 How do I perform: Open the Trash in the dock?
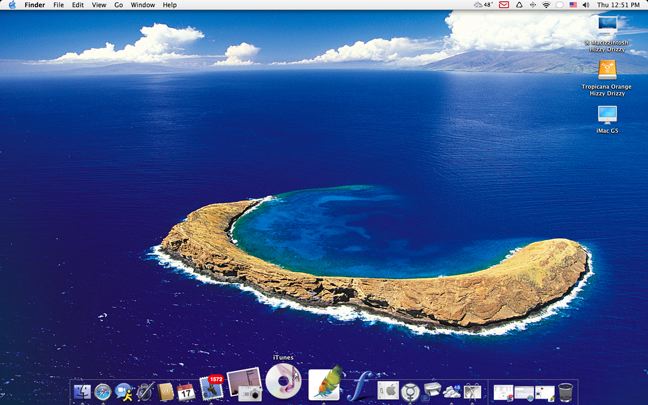coord(565,392)
